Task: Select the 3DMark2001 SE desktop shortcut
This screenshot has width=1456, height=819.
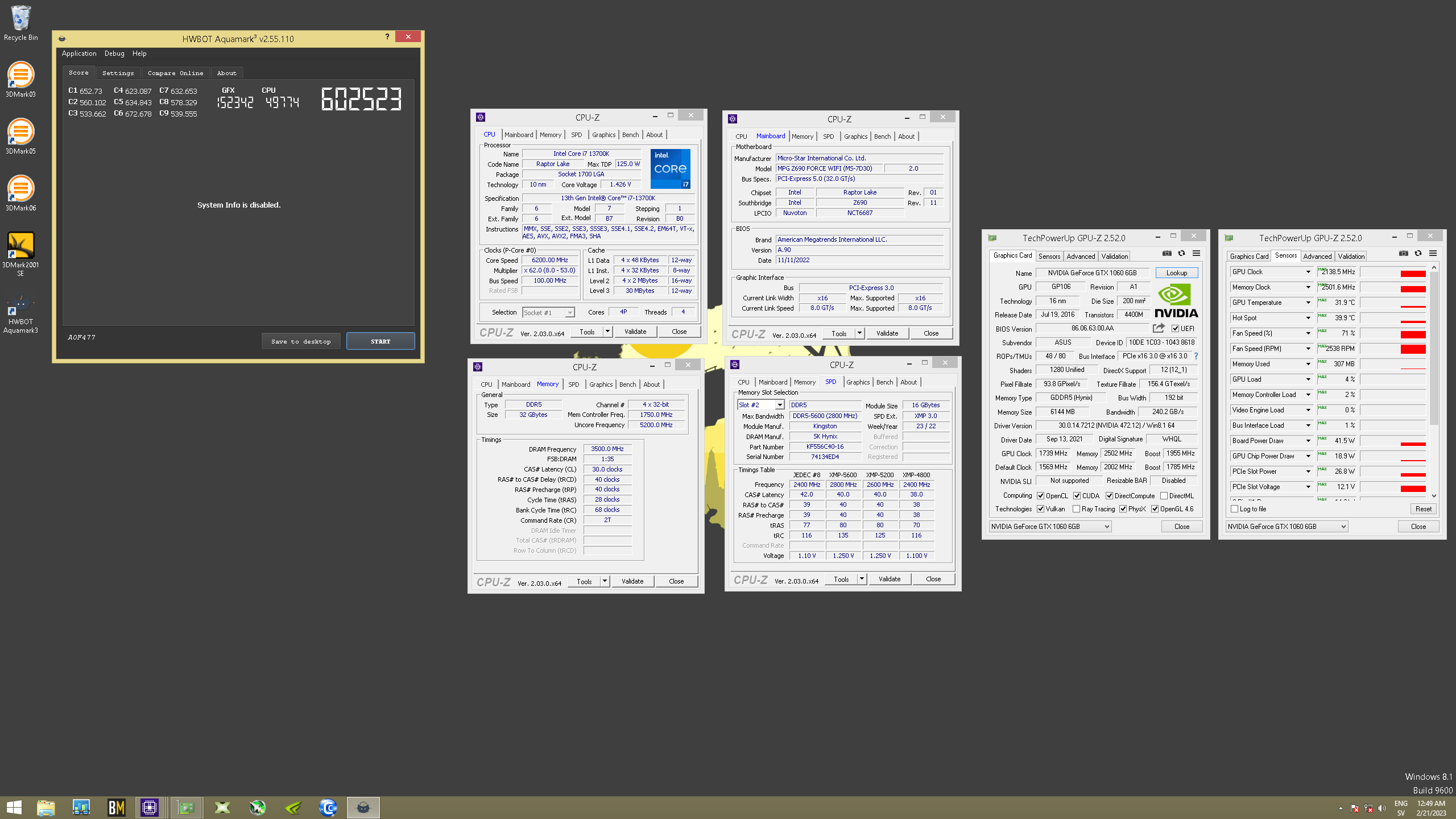Action: pyautogui.click(x=20, y=254)
